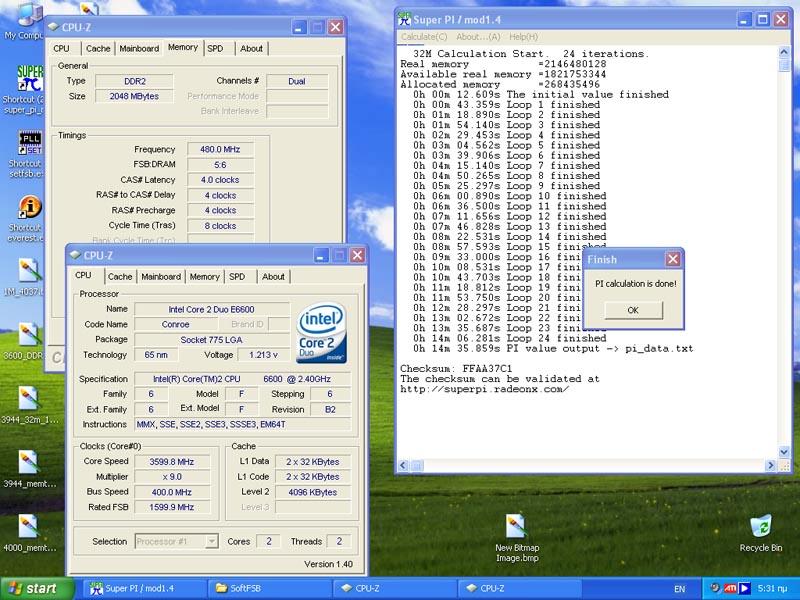Select the 4000_memt bitmap file on desktop
Viewport: 800px width, 600px height.
pyautogui.click(x=28, y=528)
